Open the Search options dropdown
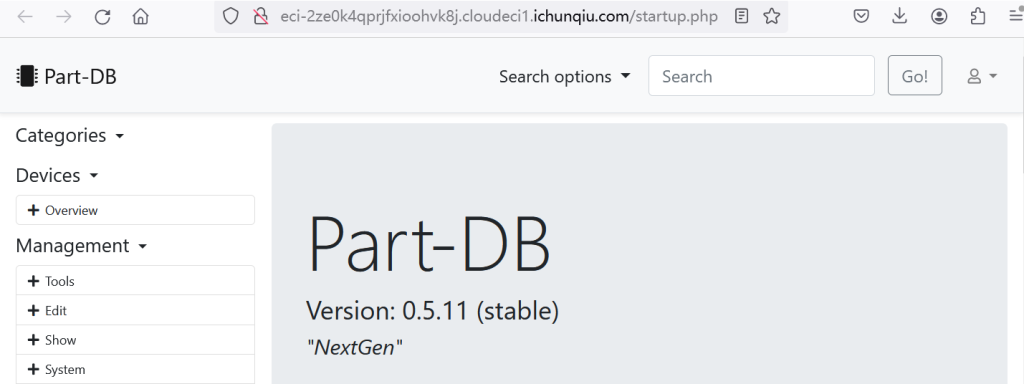 coord(565,76)
